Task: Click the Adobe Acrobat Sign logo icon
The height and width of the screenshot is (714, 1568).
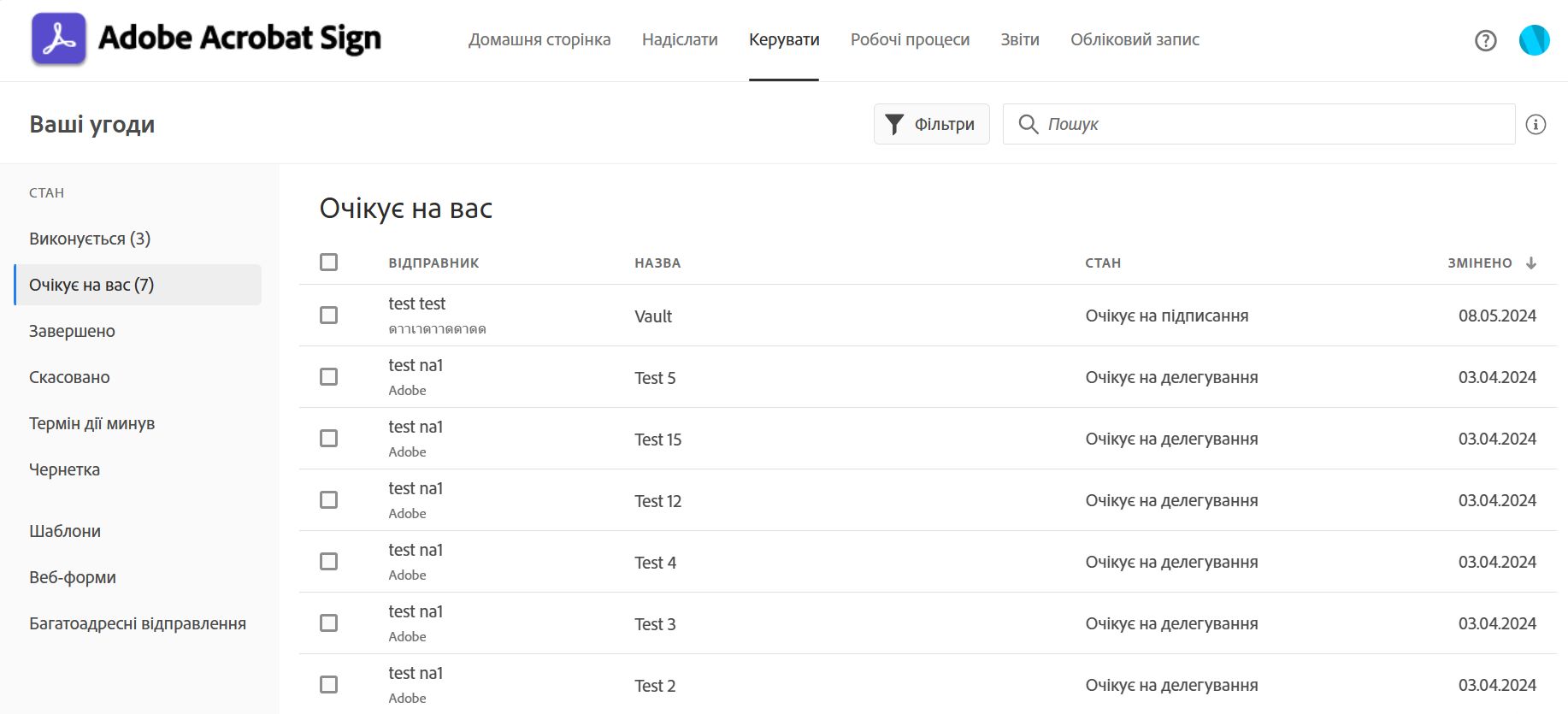Action: (x=59, y=39)
